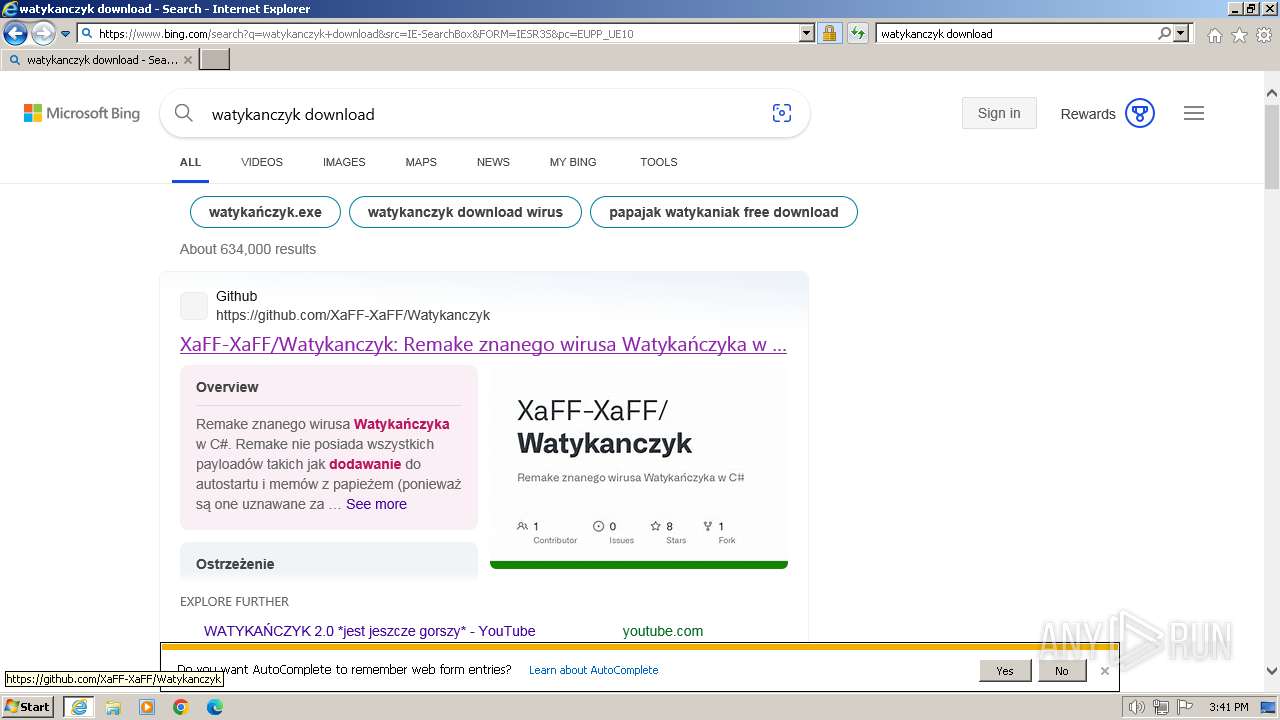The width and height of the screenshot is (1280, 720).
Task: Switch to the VIDEOS tab
Action: (262, 162)
